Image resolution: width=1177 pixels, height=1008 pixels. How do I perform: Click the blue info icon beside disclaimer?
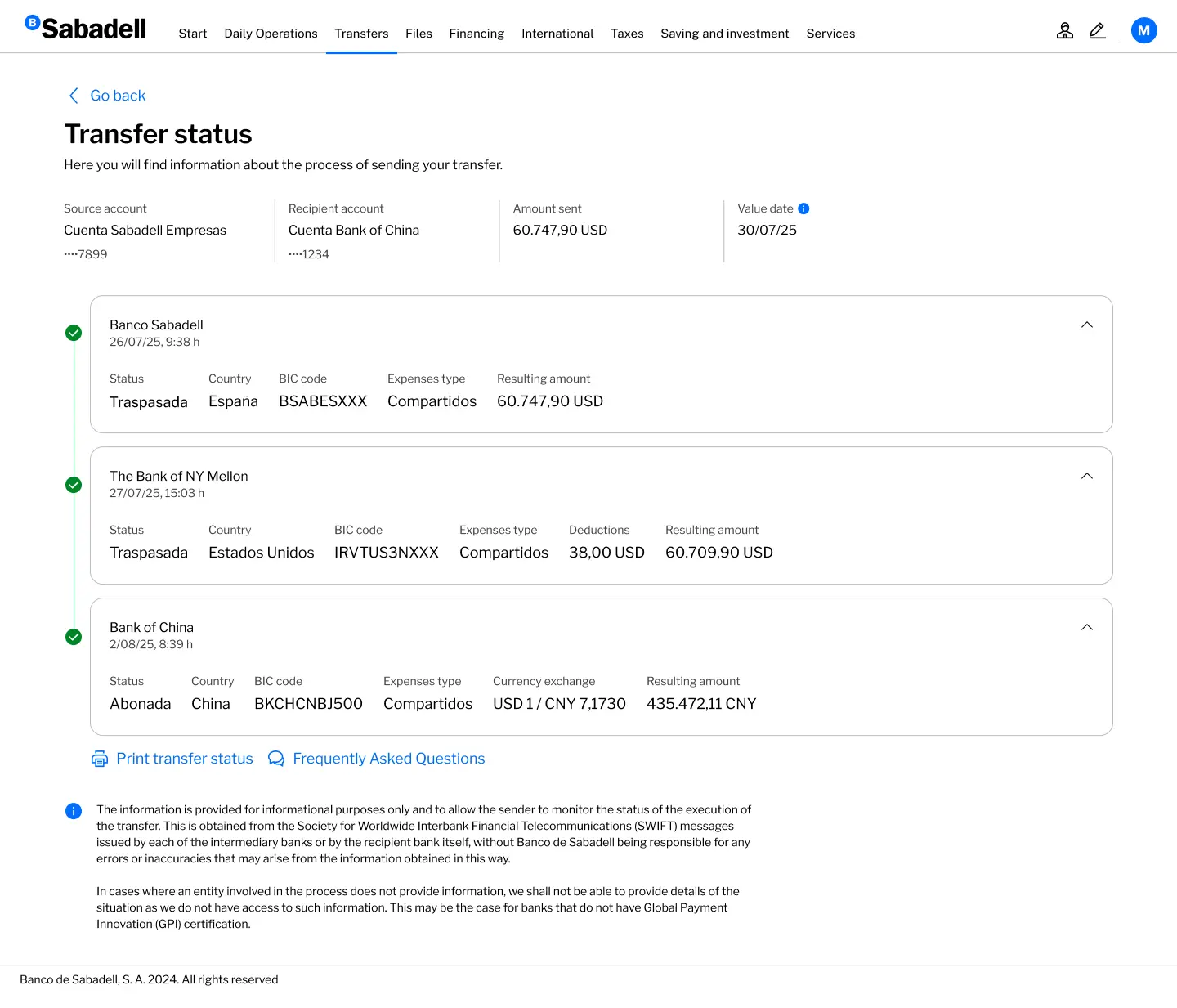coord(74,811)
